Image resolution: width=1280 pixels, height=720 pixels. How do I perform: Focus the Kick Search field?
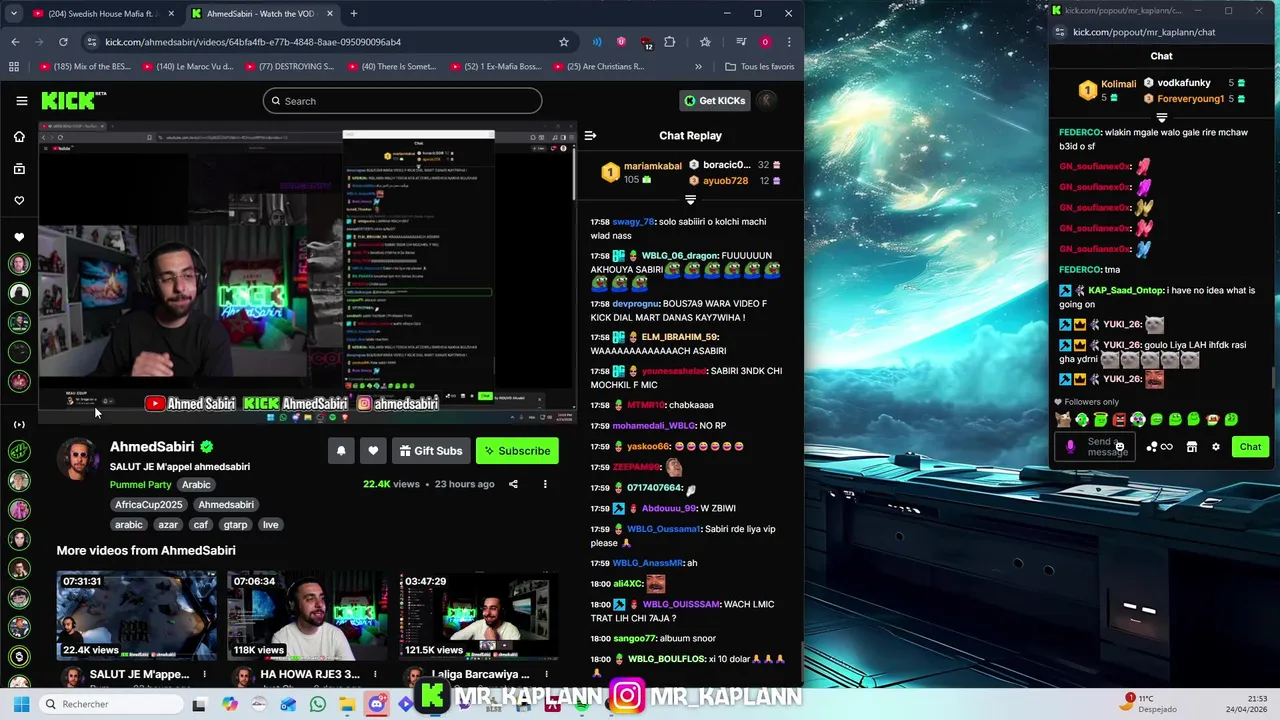[403, 101]
